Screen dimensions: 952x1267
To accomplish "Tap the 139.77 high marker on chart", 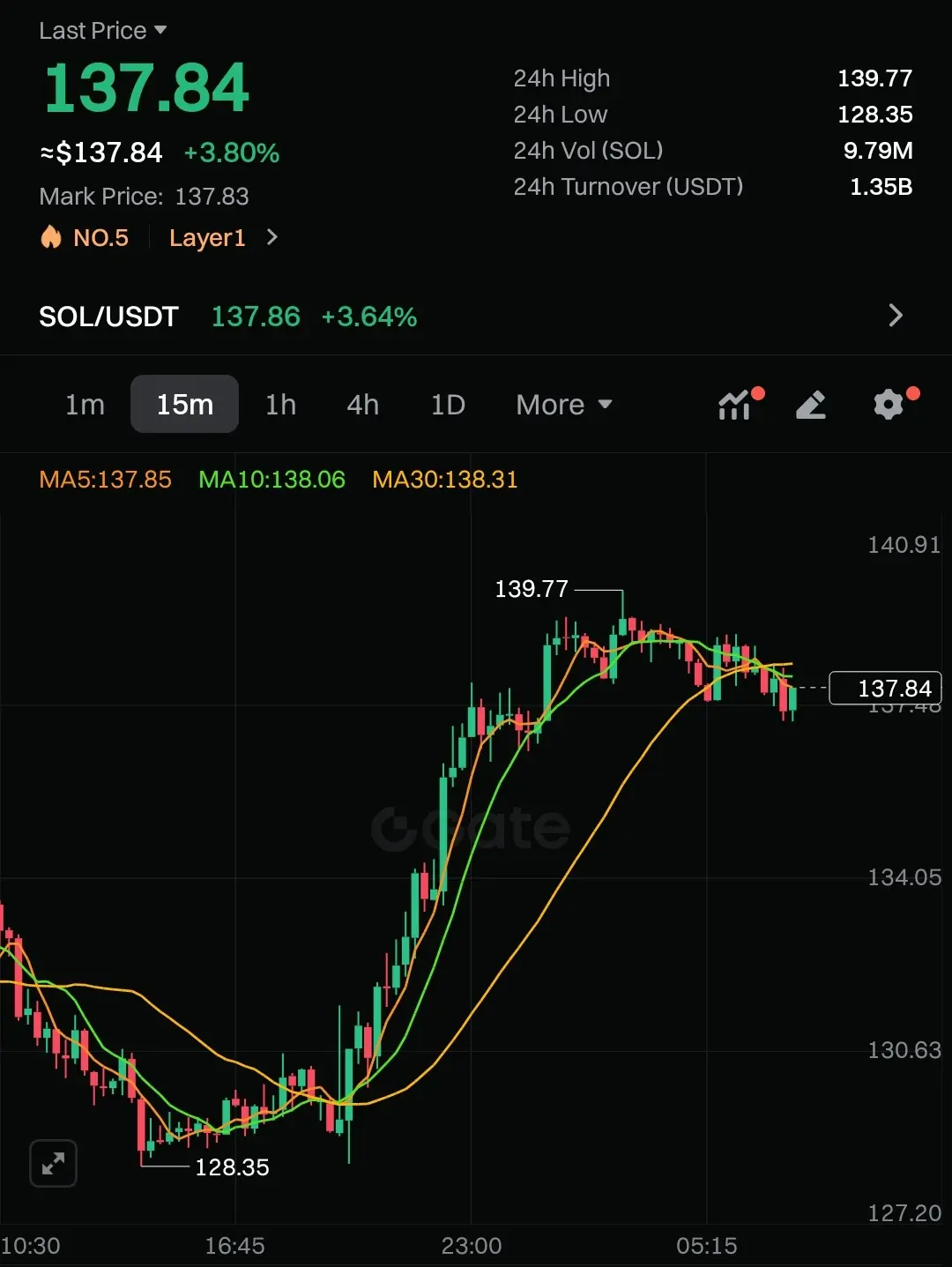I will point(532,589).
